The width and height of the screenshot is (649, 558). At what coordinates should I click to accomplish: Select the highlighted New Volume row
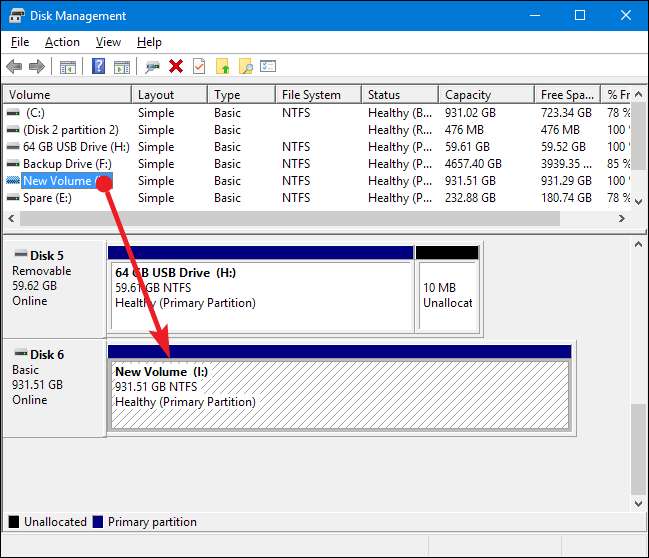click(317, 180)
